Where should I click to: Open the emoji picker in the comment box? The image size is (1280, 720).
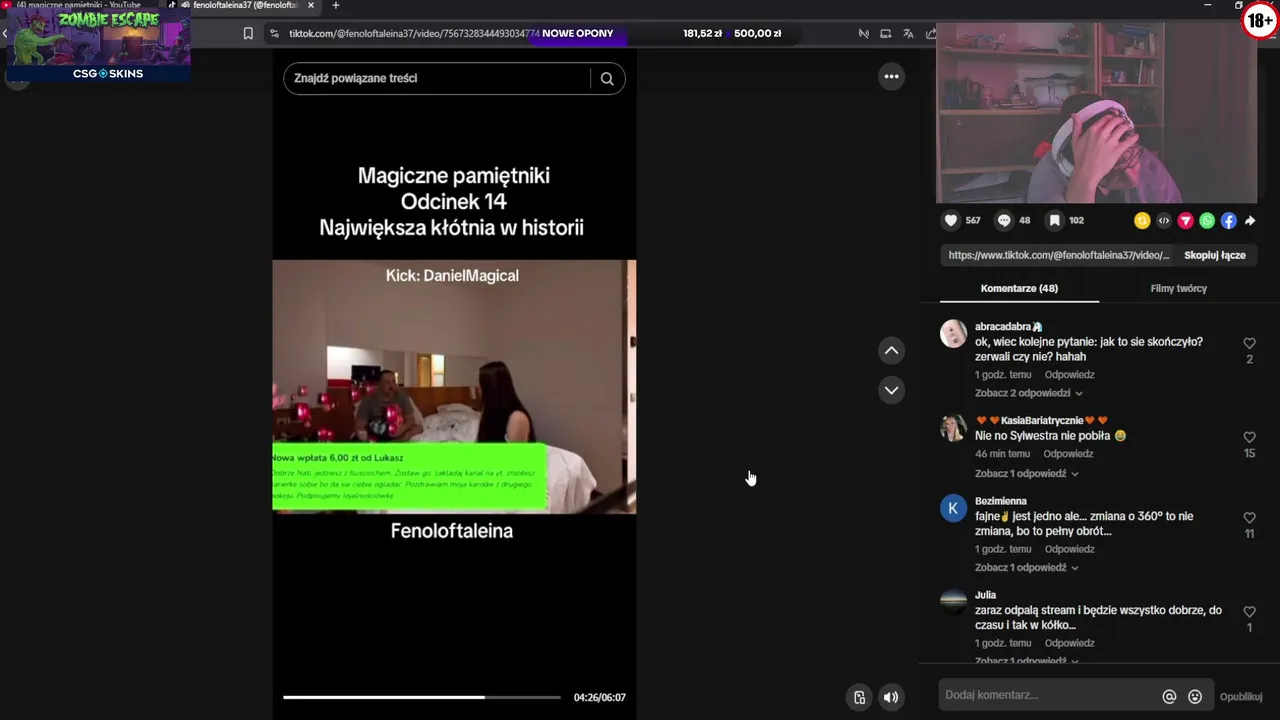[1195, 696]
